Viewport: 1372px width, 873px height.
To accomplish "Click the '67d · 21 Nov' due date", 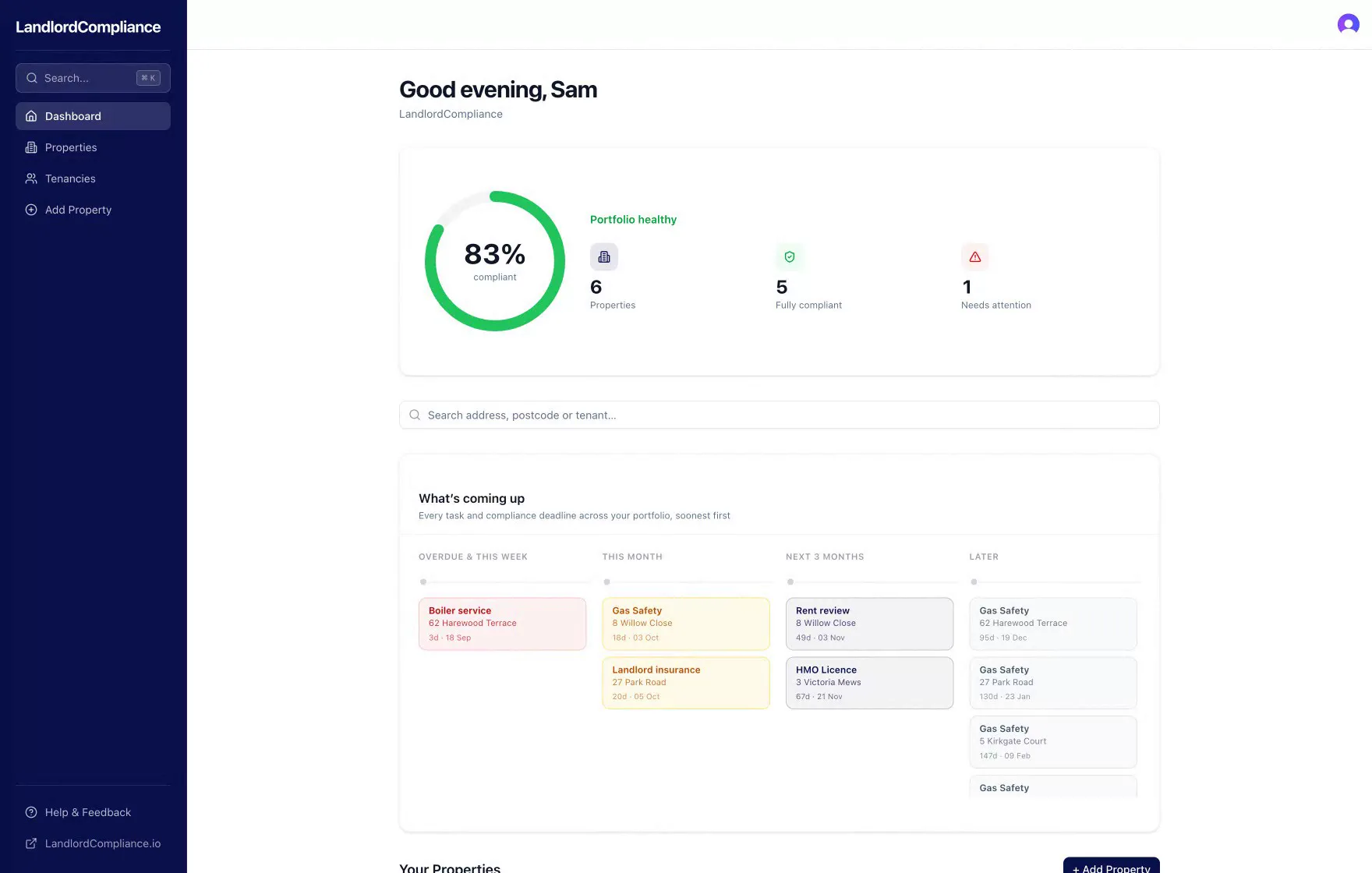I will [x=819, y=697].
